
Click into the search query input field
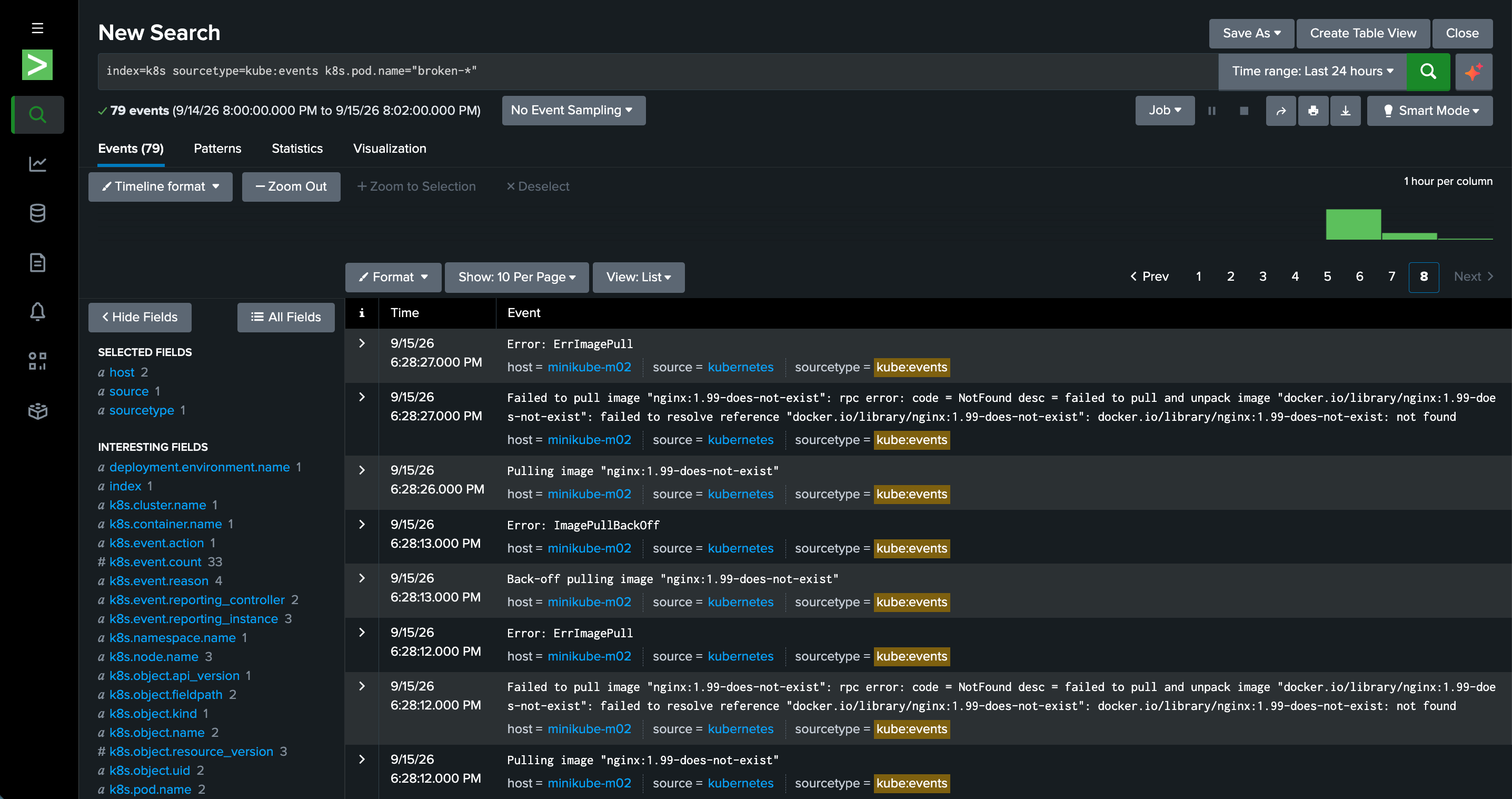pos(658,72)
